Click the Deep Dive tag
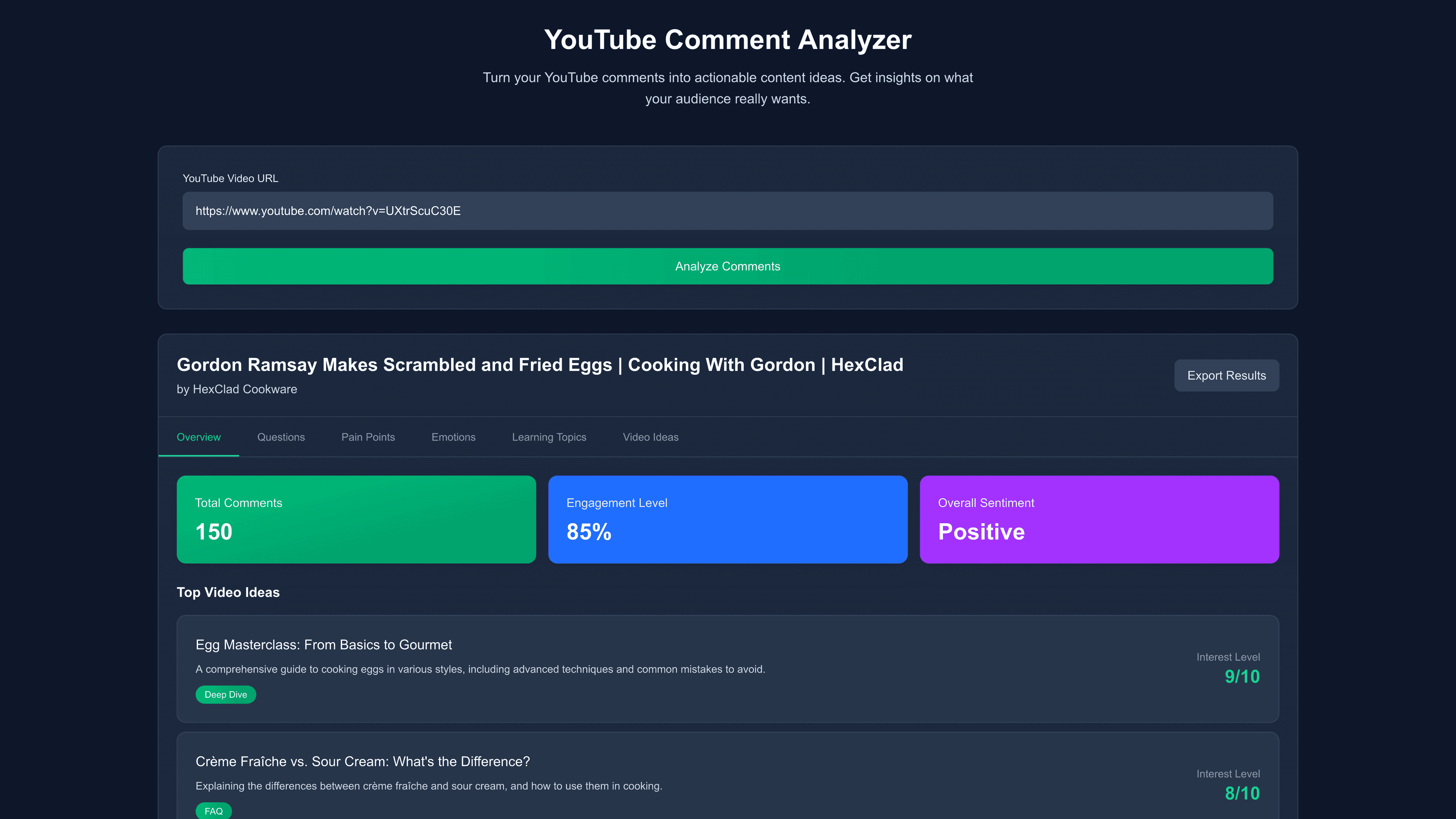 226,695
